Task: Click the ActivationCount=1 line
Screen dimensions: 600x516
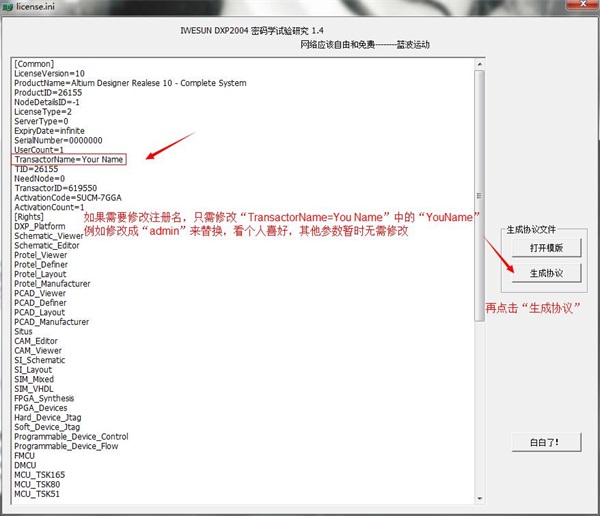Action: point(49,207)
